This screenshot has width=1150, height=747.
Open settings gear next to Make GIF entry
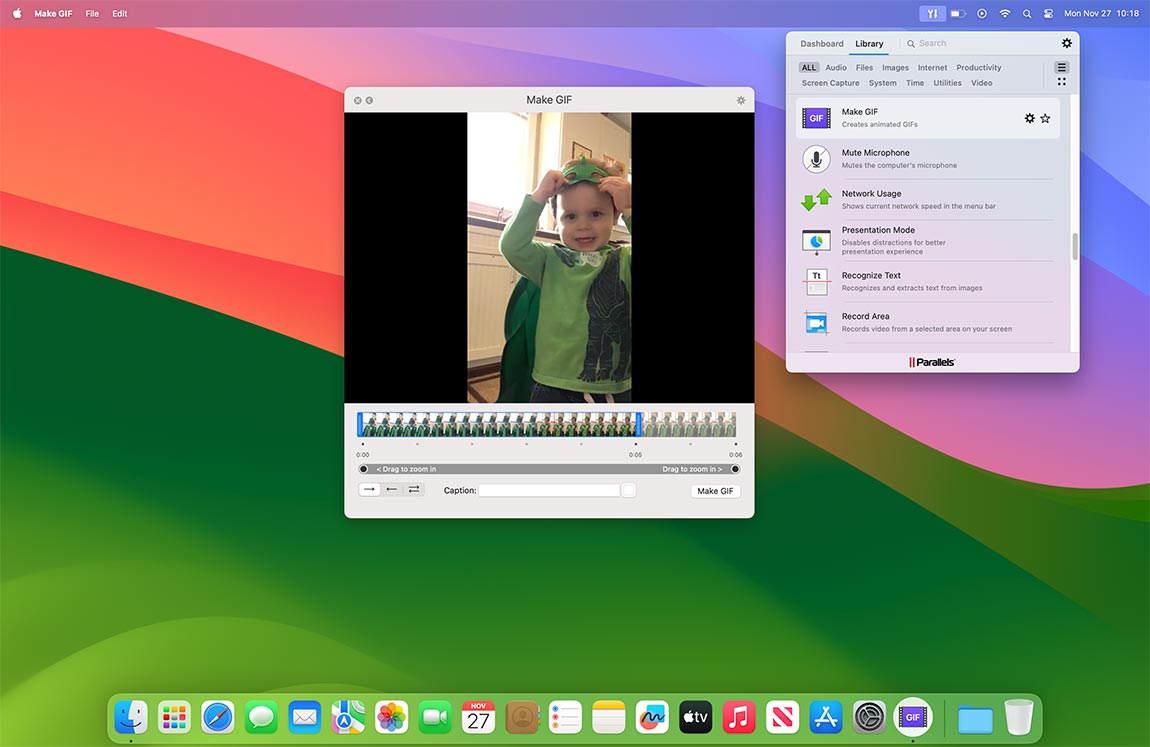[x=1029, y=118]
